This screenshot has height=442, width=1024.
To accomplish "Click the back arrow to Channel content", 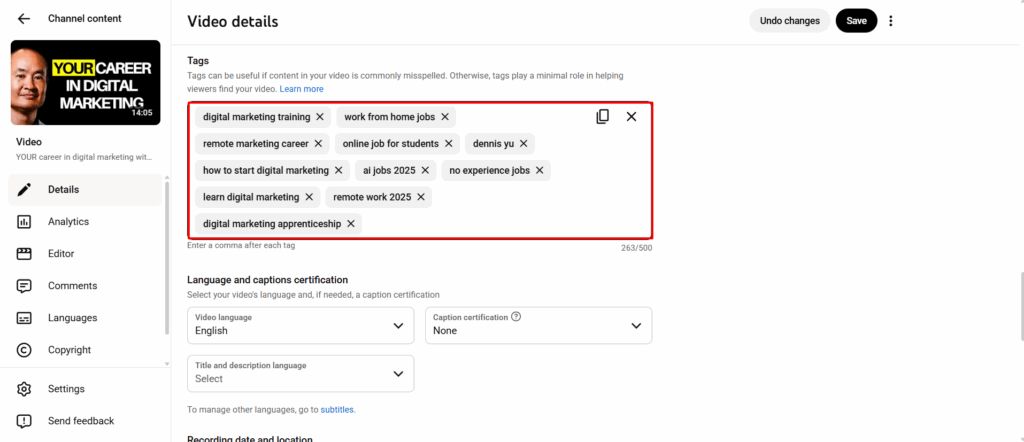I will (24, 19).
